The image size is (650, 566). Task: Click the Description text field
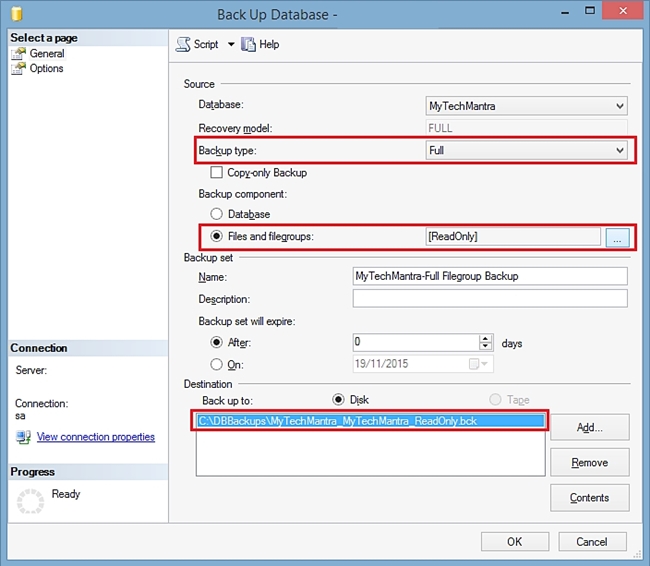point(490,299)
